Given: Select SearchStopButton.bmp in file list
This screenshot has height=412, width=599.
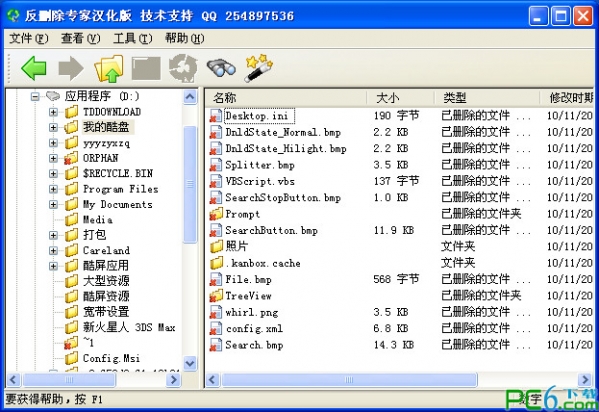Looking at the screenshot, I should (283, 198).
